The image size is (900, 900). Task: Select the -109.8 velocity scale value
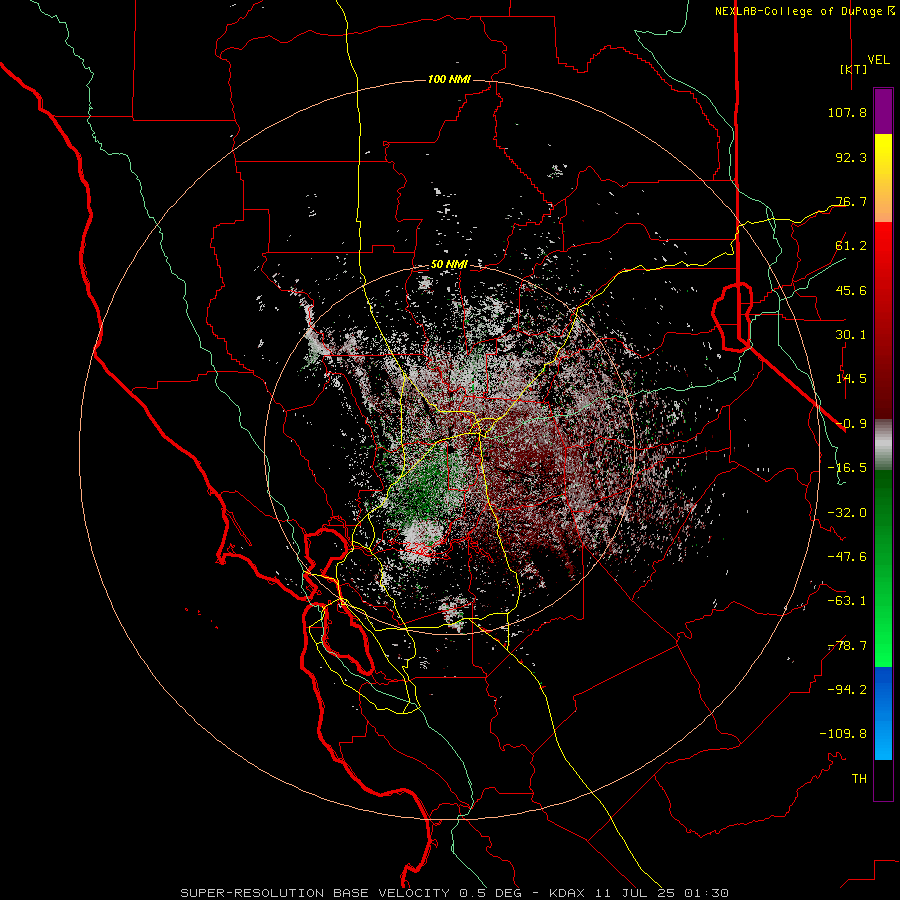843,734
